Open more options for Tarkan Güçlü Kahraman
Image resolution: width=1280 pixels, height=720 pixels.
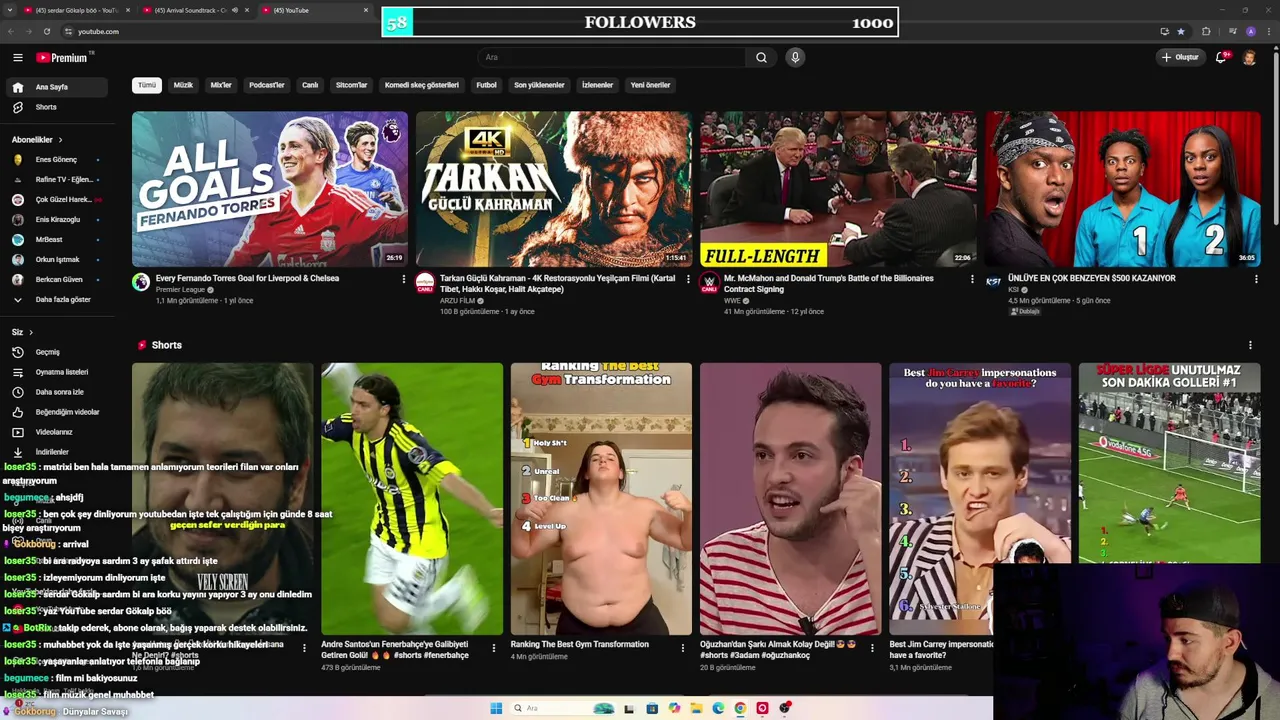point(688,279)
